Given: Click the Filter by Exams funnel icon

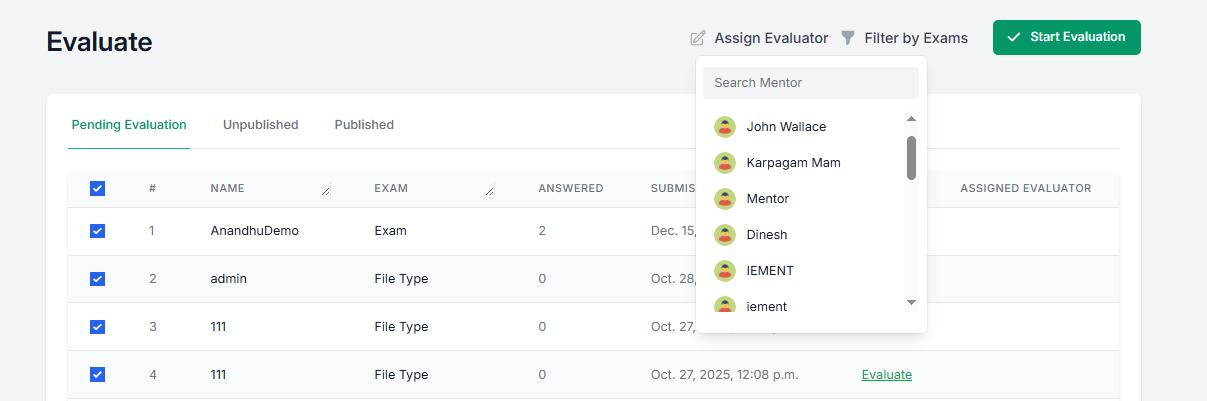Looking at the screenshot, I should (x=848, y=38).
